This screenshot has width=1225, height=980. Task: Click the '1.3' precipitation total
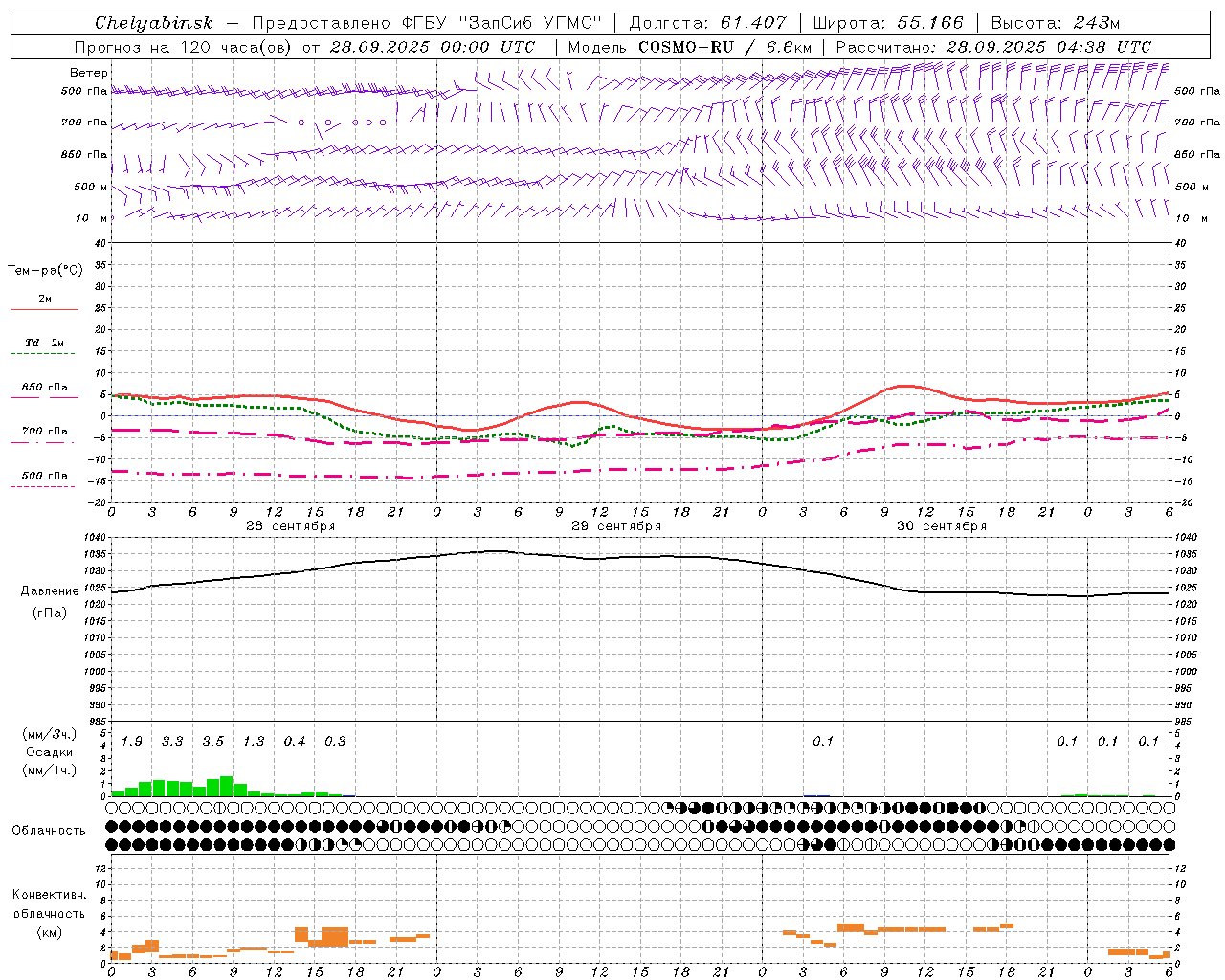point(254,742)
